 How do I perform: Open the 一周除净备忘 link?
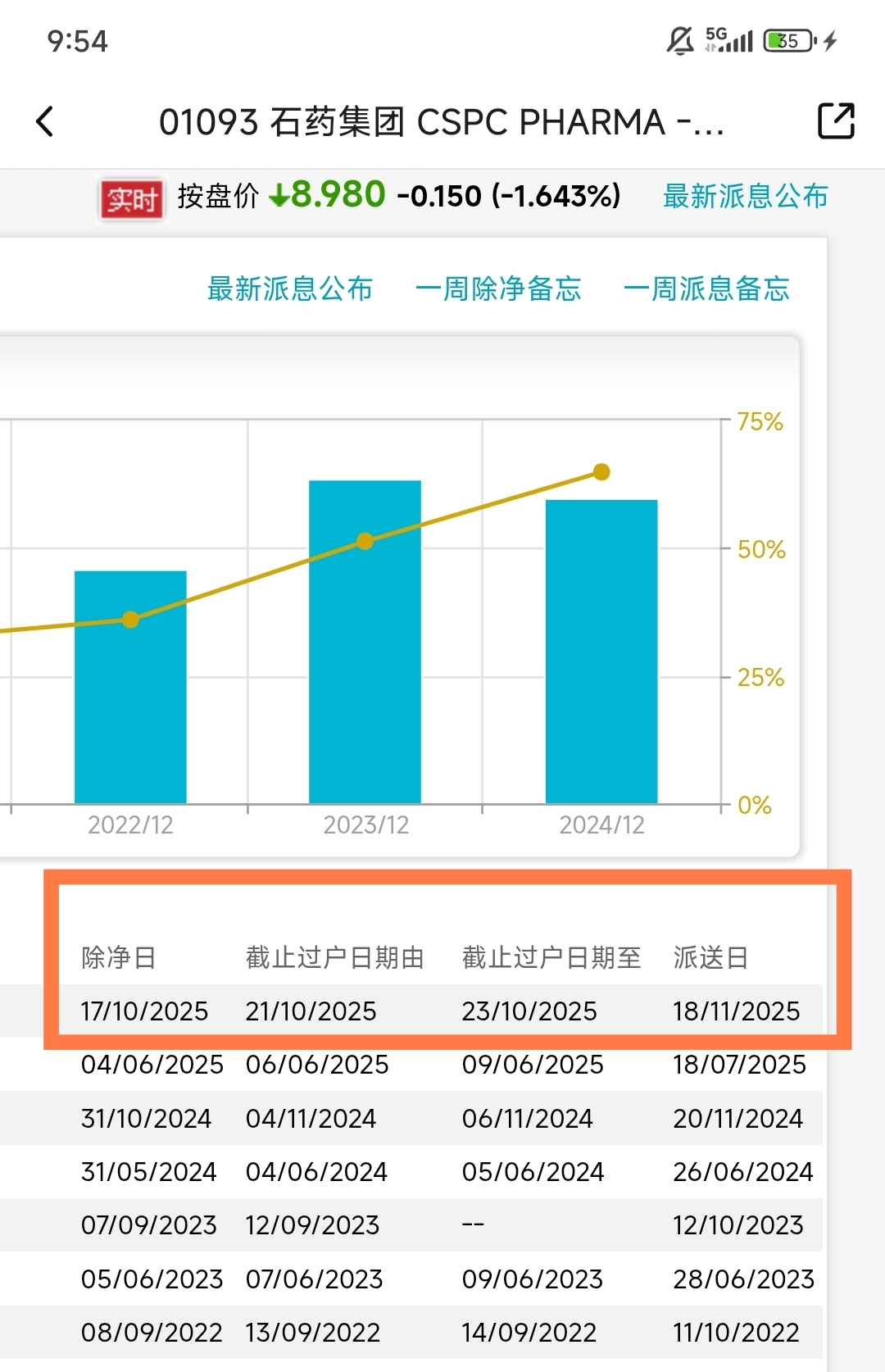[x=498, y=288]
